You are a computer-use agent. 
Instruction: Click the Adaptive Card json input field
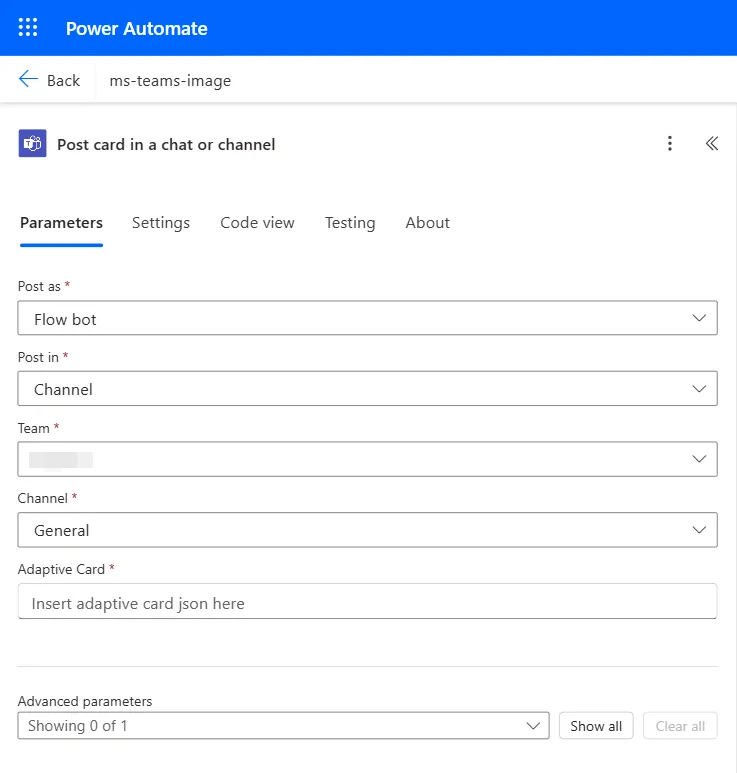click(x=367, y=601)
